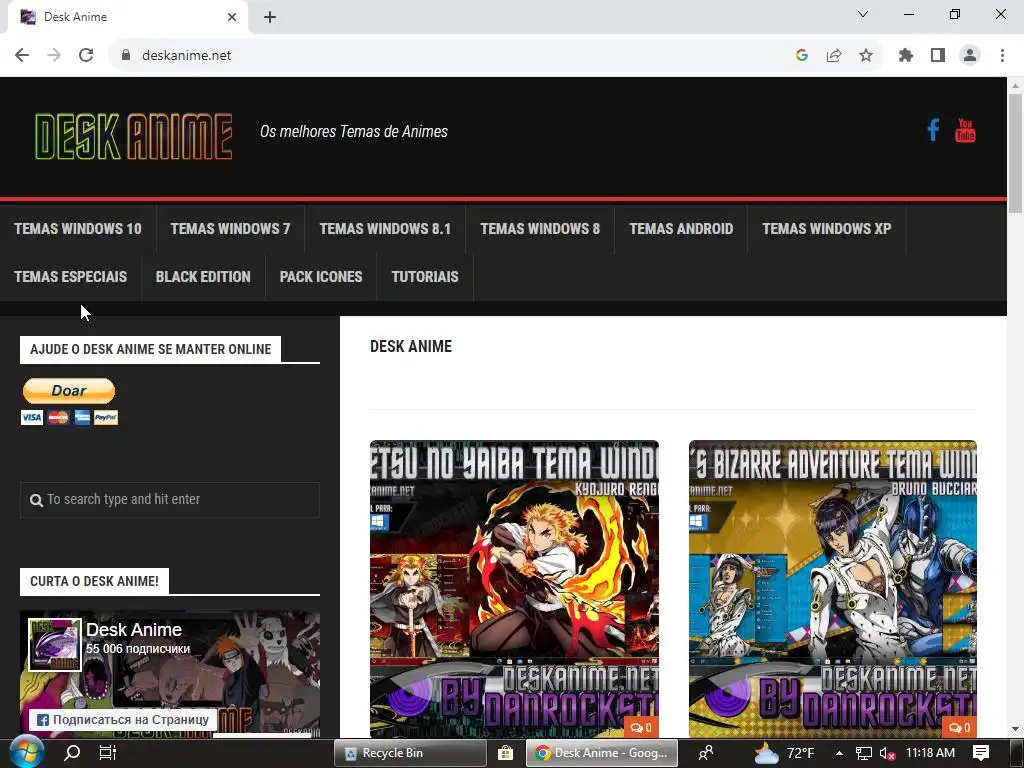1024x768 pixels.
Task: Open the Temas Windows 8 menu
Action: pos(539,229)
